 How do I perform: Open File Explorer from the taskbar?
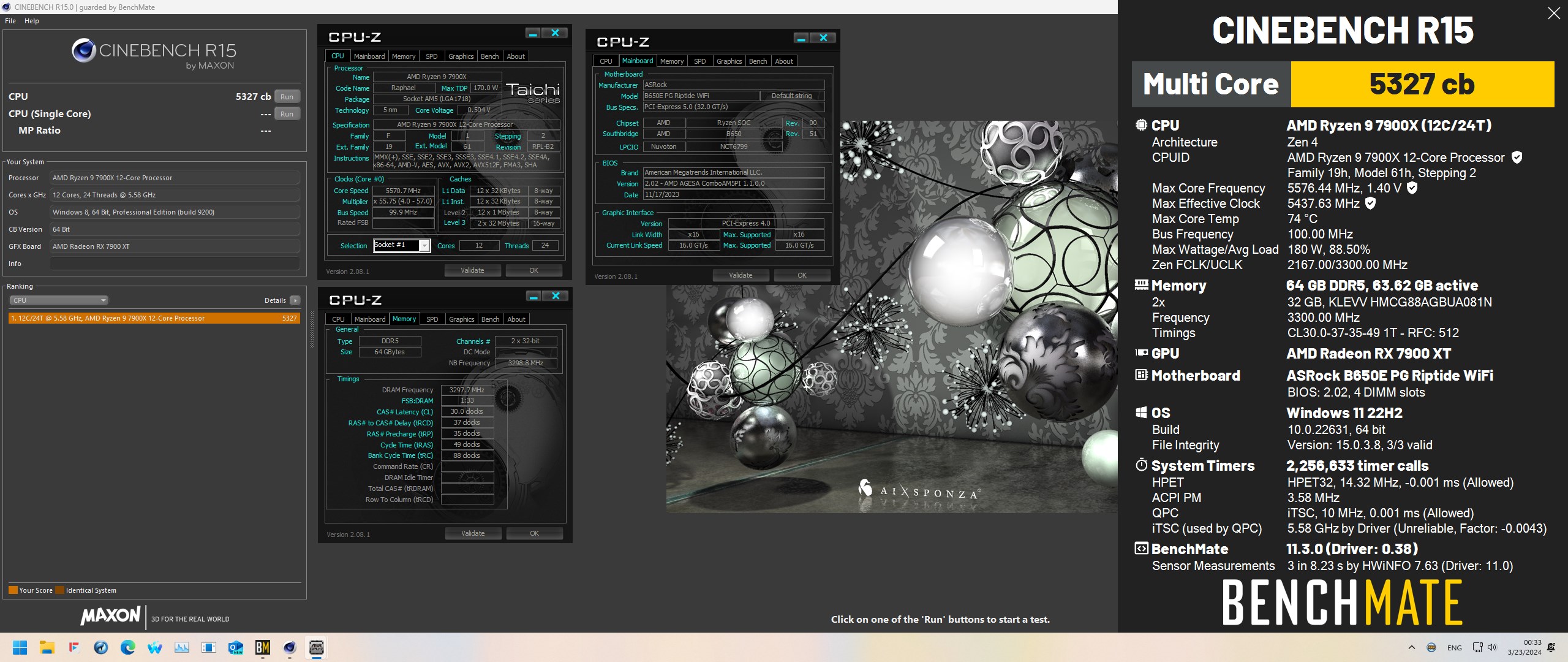tap(47, 647)
